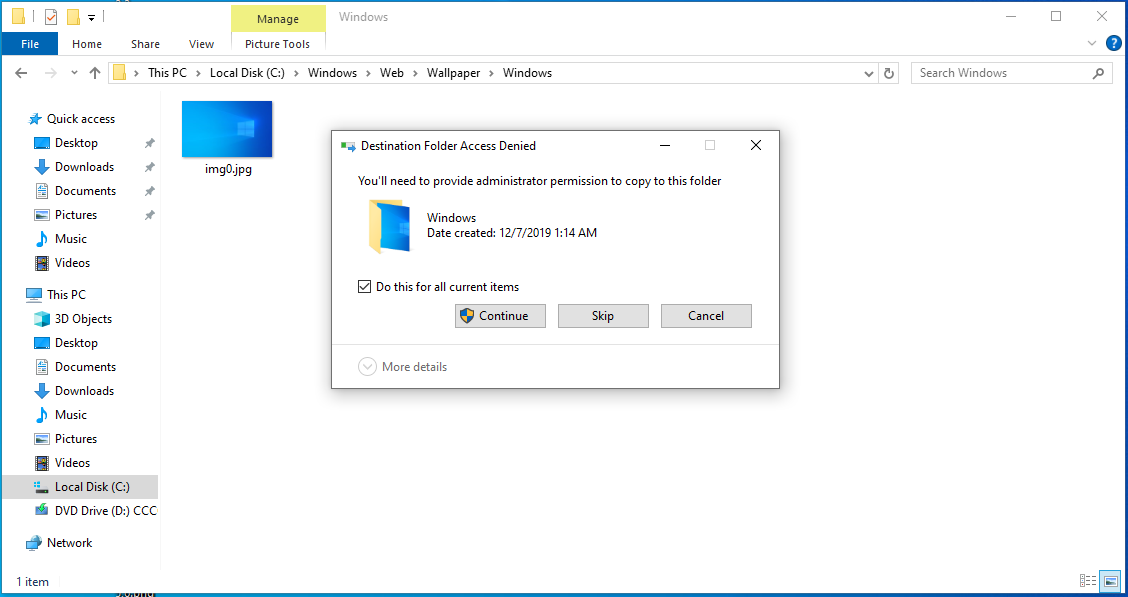
Task: Click the Music icon under Quick access
Action: [42, 239]
